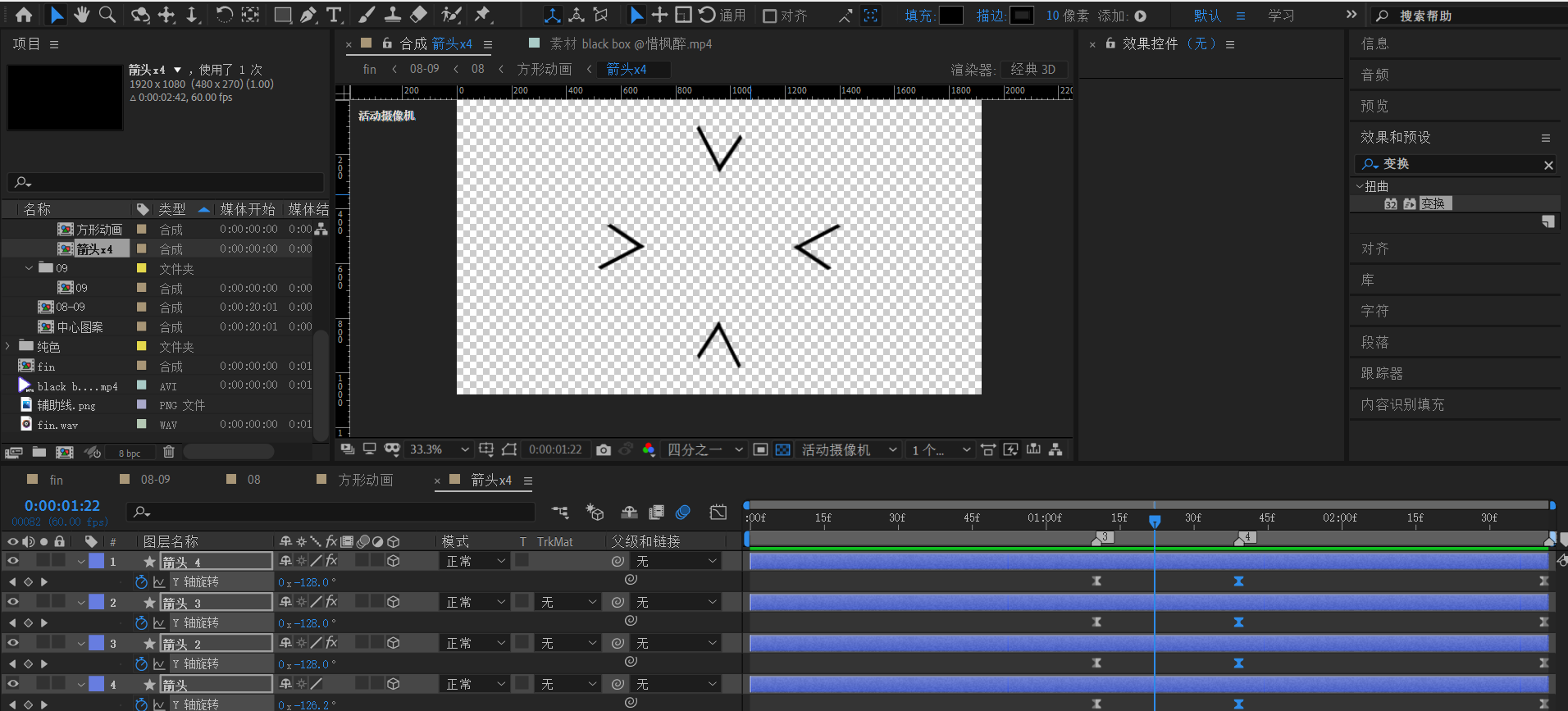Select the Pen tool
The height and width of the screenshot is (711, 1568).
308,15
